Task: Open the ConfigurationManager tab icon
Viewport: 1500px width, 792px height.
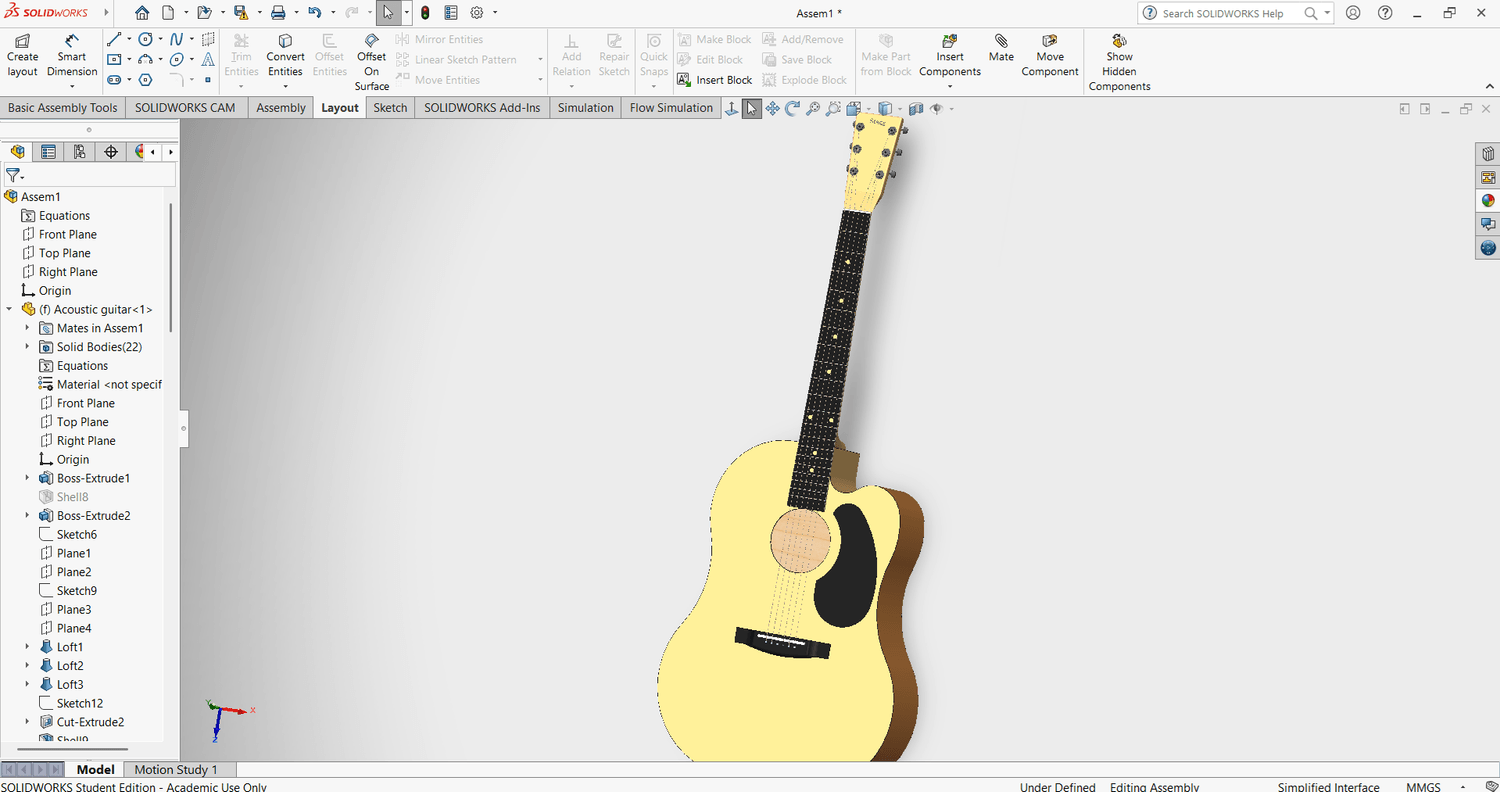Action: (x=79, y=152)
